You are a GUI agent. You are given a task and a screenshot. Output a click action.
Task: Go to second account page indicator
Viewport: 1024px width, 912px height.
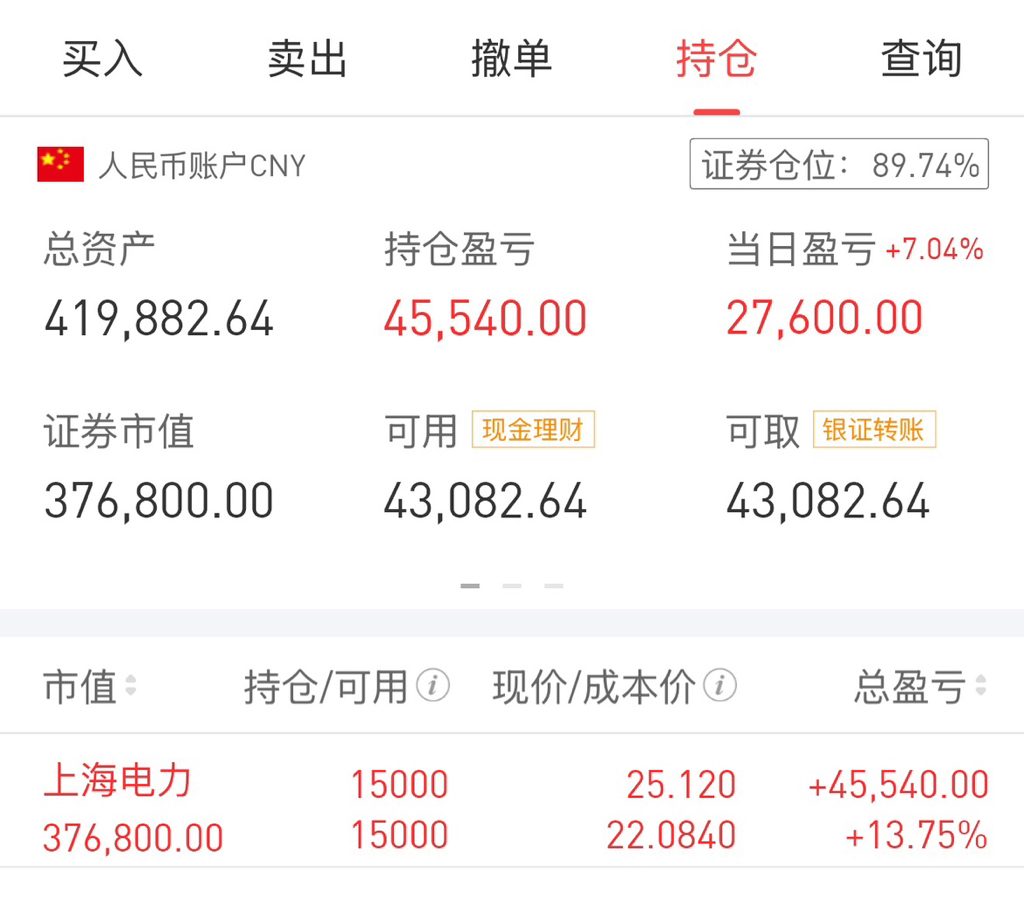[x=512, y=586]
